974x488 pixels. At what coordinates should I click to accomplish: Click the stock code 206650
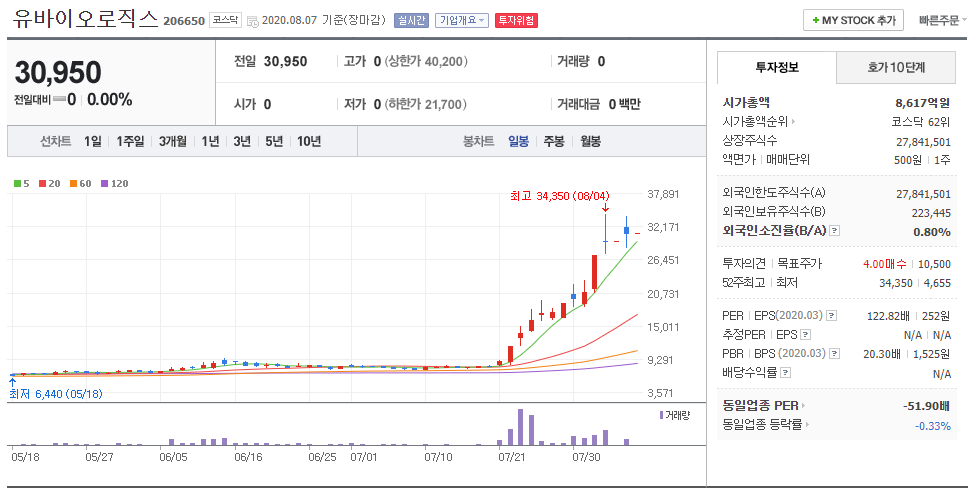click(x=184, y=21)
